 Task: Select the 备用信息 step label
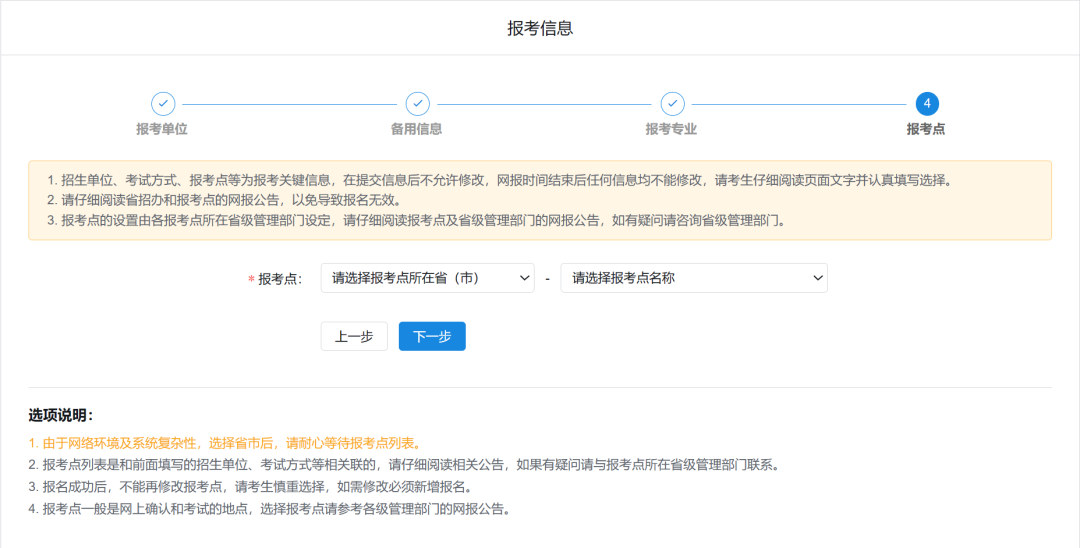[x=416, y=129]
